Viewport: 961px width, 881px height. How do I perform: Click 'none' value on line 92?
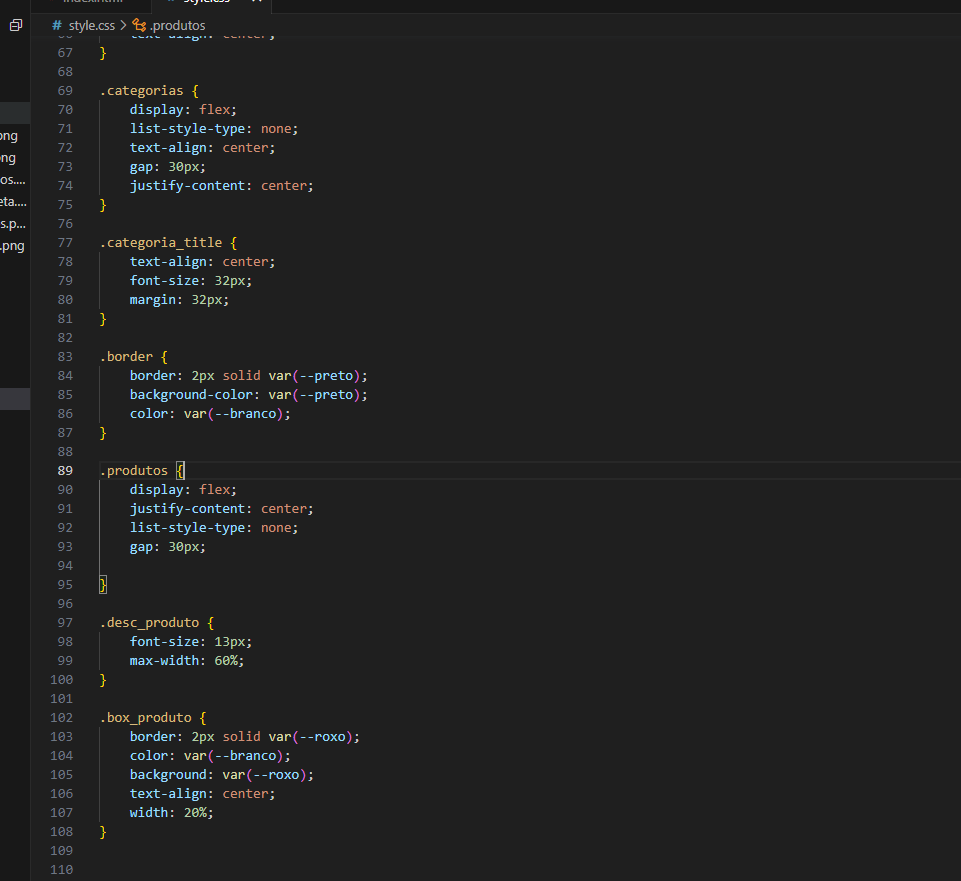point(276,528)
